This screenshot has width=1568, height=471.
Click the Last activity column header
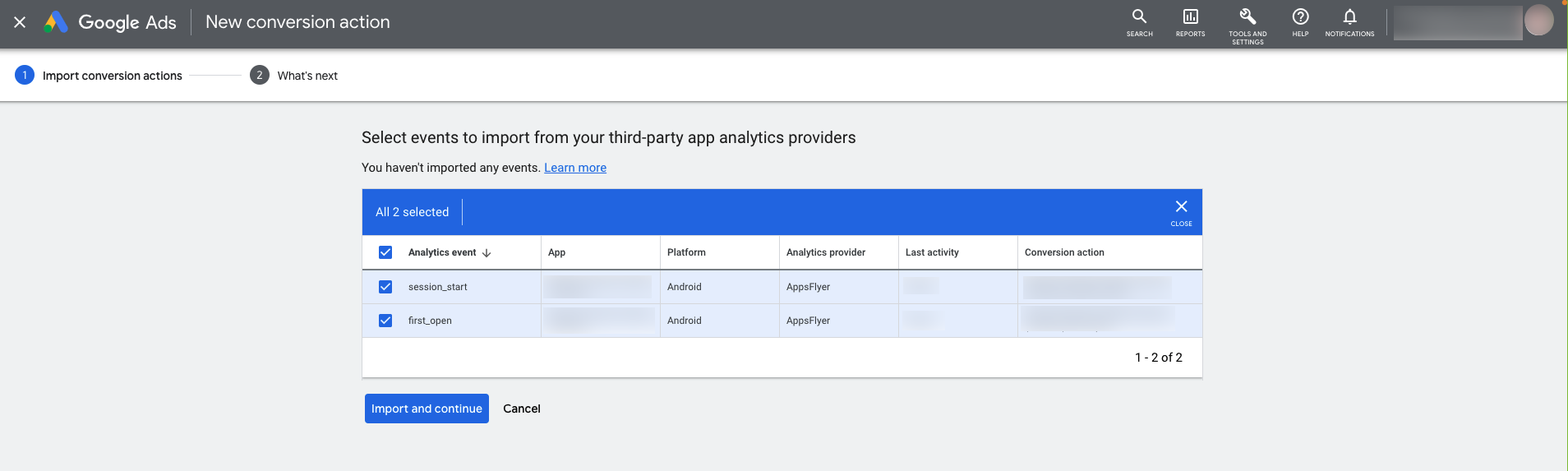click(932, 252)
